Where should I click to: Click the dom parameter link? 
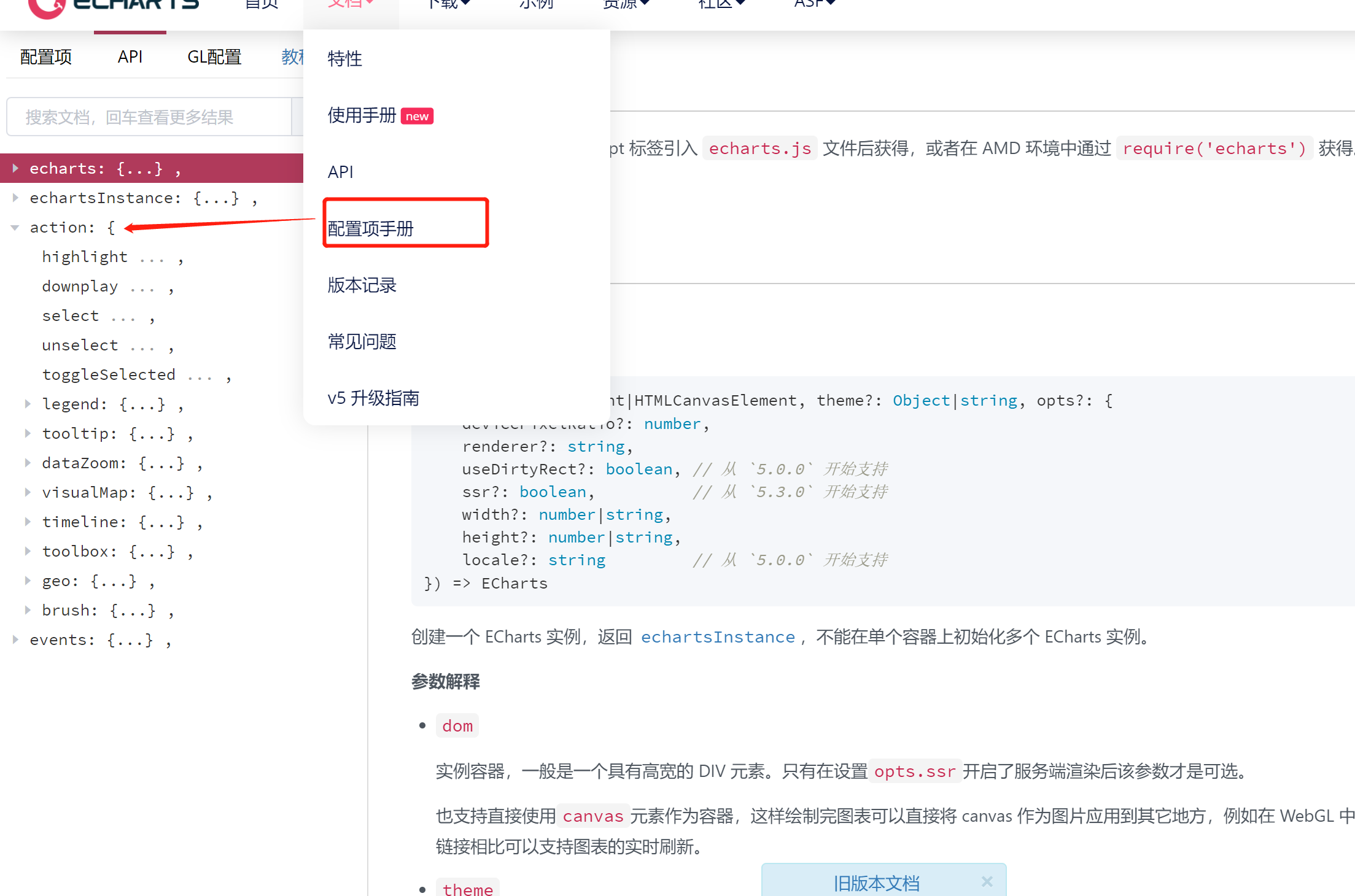coord(457,725)
